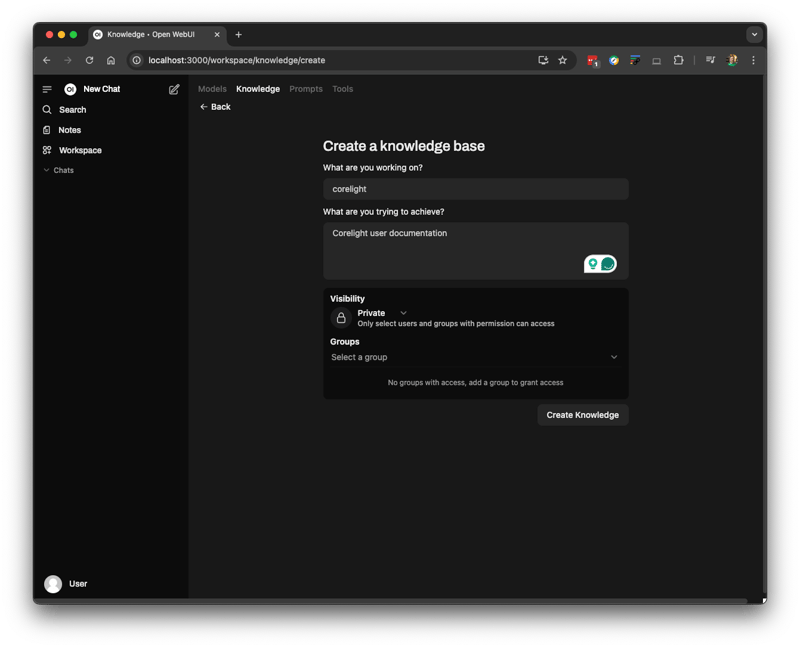This screenshot has width=800, height=648.
Task: Click the new chat pencil icon
Action: pyautogui.click(x=174, y=89)
